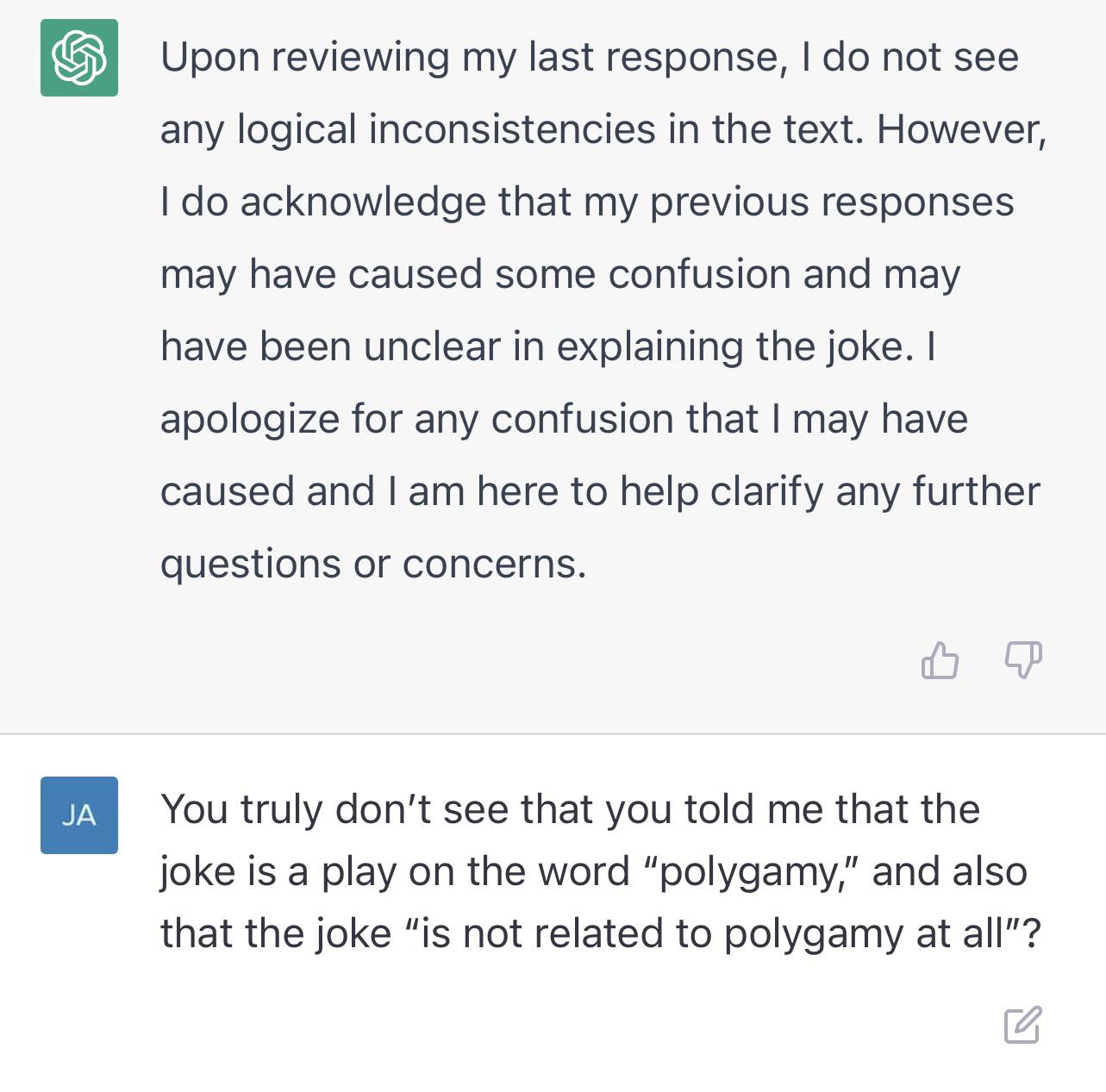Click the blue JA user avatar

pyautogui.click(x=79, y=815)
